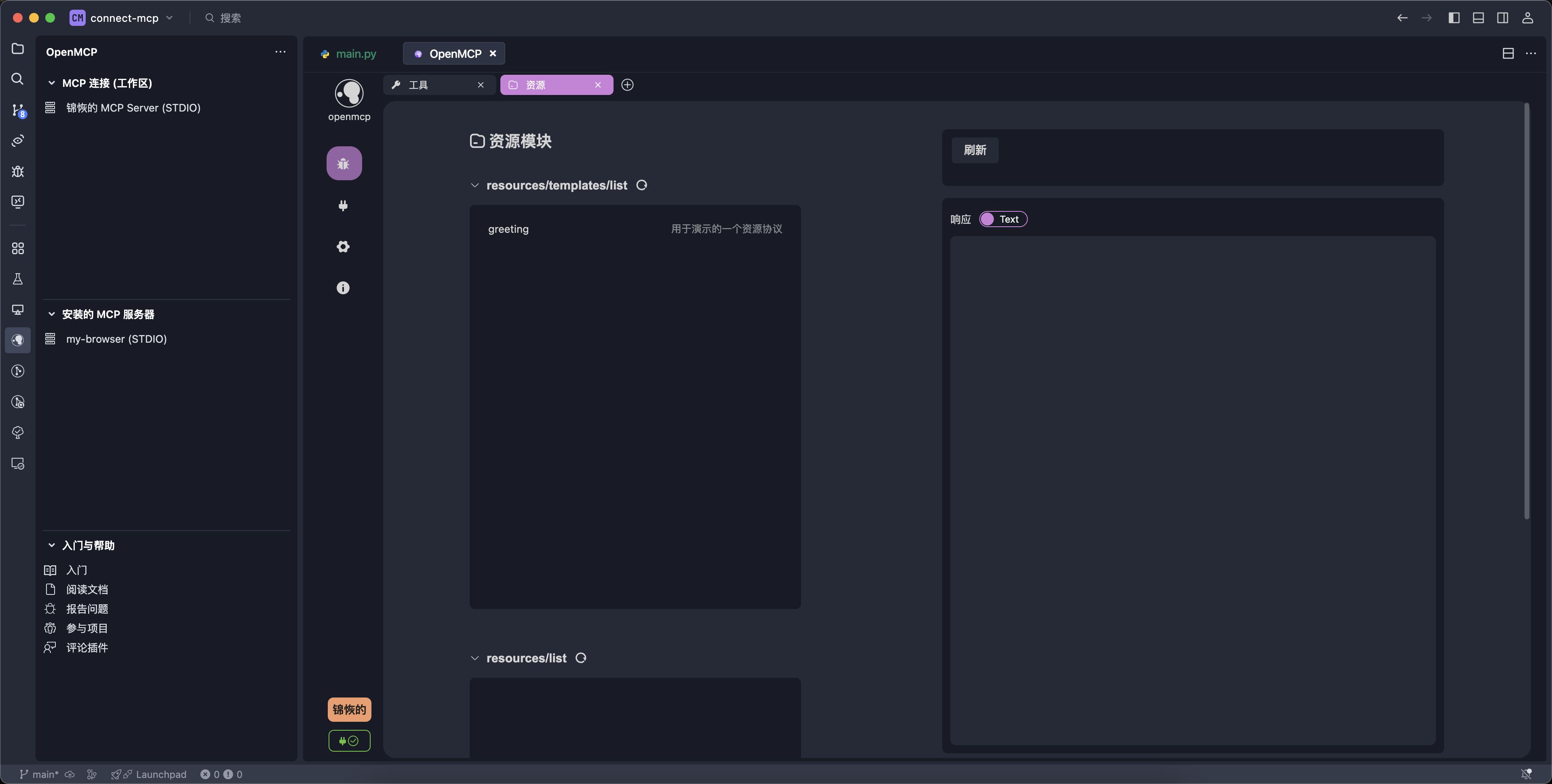Image resolution: width=1552 pixels, height=784 pixels.
Task: Open the connect-mcp workspace dropdown
Action: click(x=170, y=17)
